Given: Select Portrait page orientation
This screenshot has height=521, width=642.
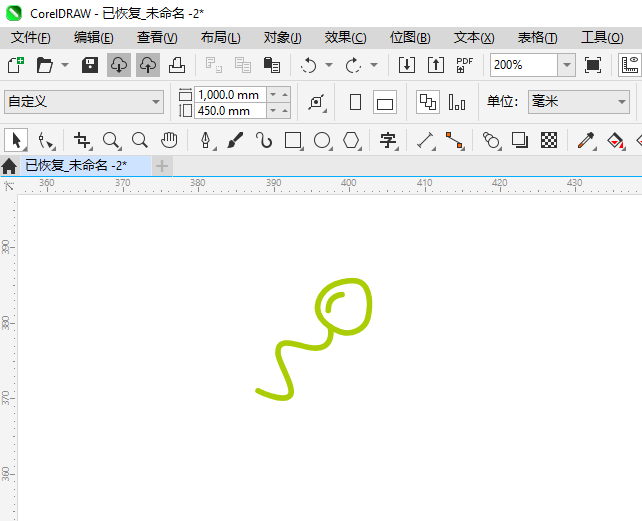Looking at the screenshot, I should click(355, 102).
